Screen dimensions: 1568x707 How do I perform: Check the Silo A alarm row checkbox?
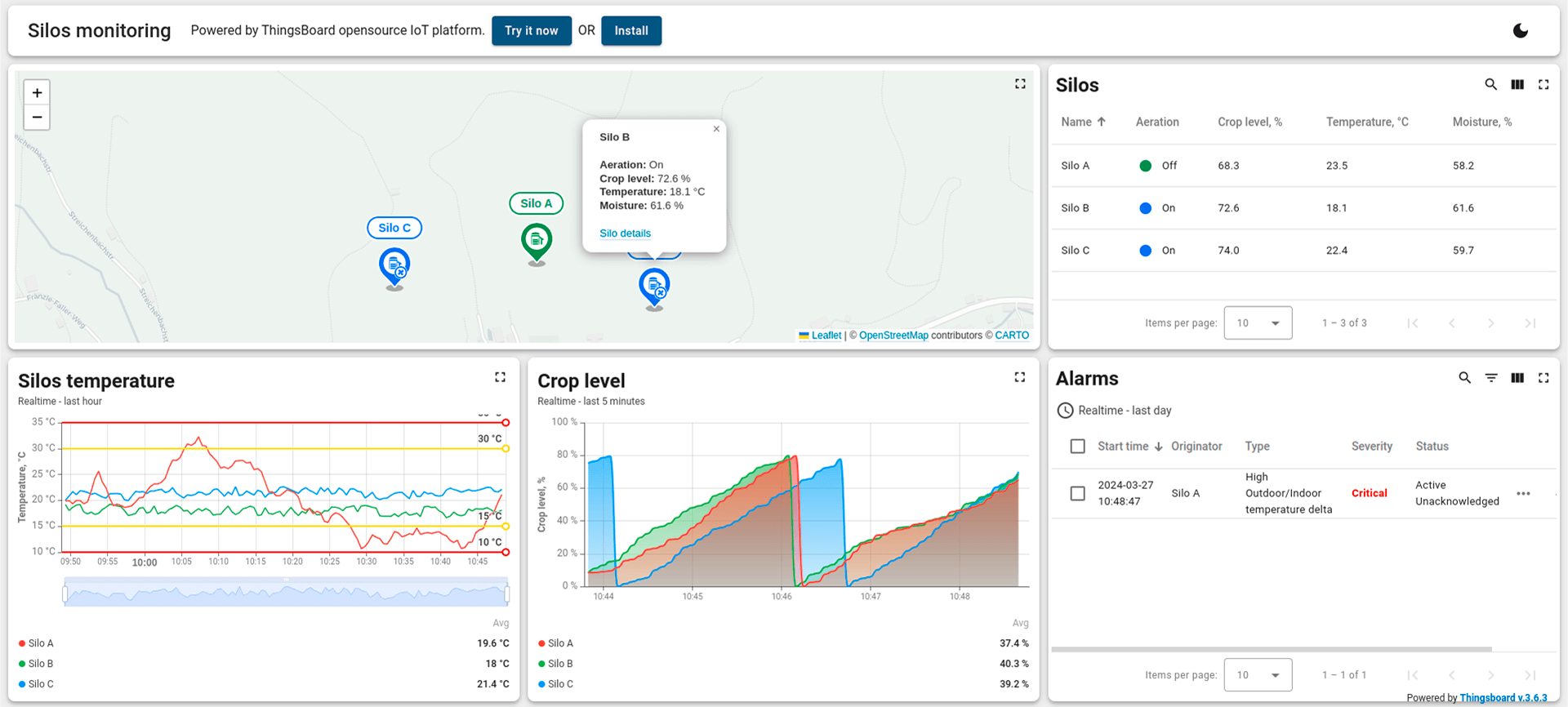point(1077,493)
